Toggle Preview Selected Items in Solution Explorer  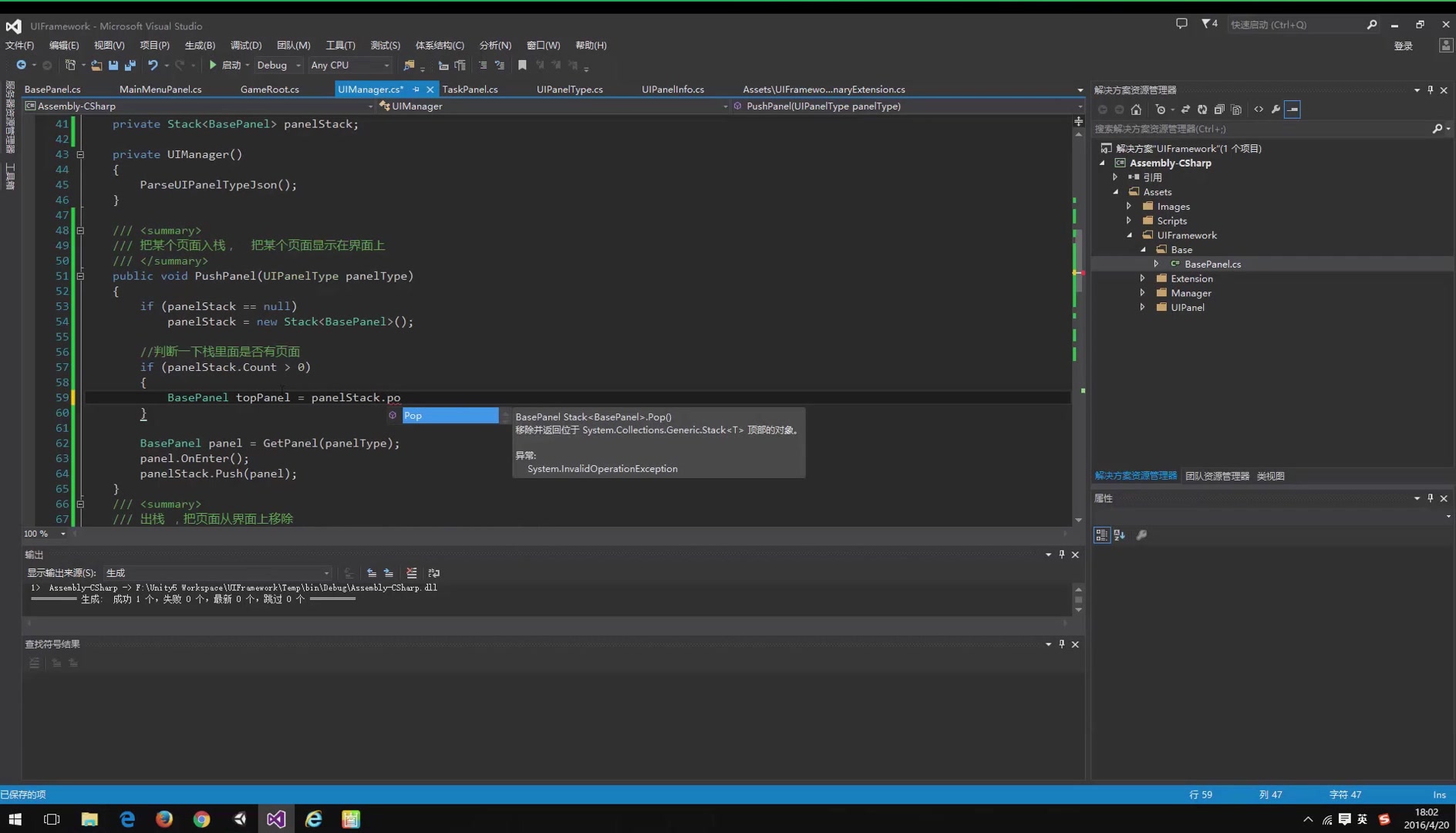click(1293, 110)
